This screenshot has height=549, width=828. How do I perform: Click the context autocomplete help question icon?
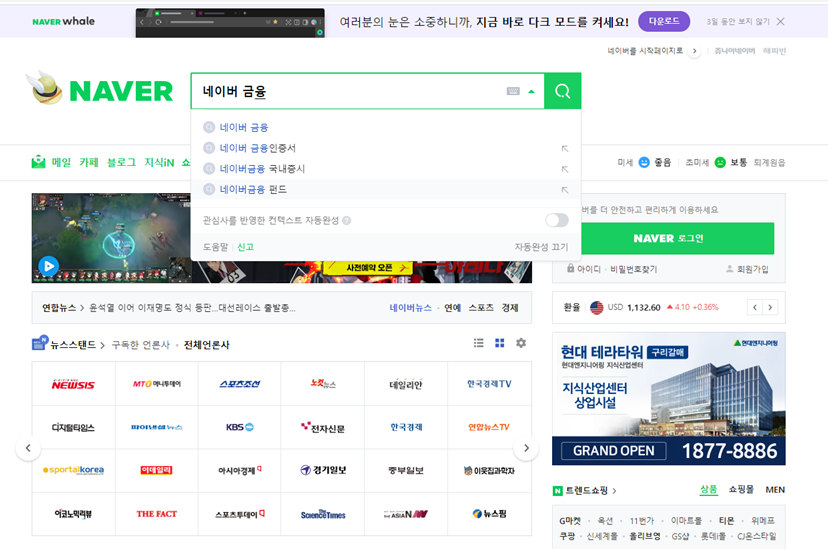coord(346,220)
